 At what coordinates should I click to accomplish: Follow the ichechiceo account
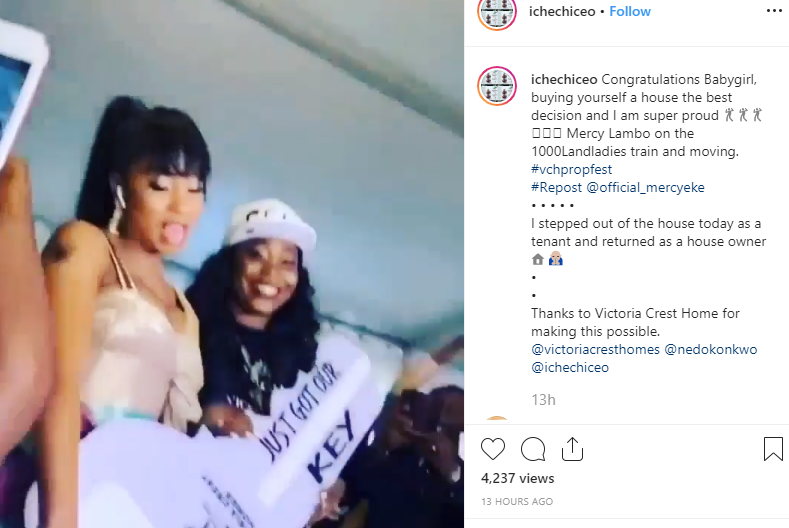click(629, 11)
